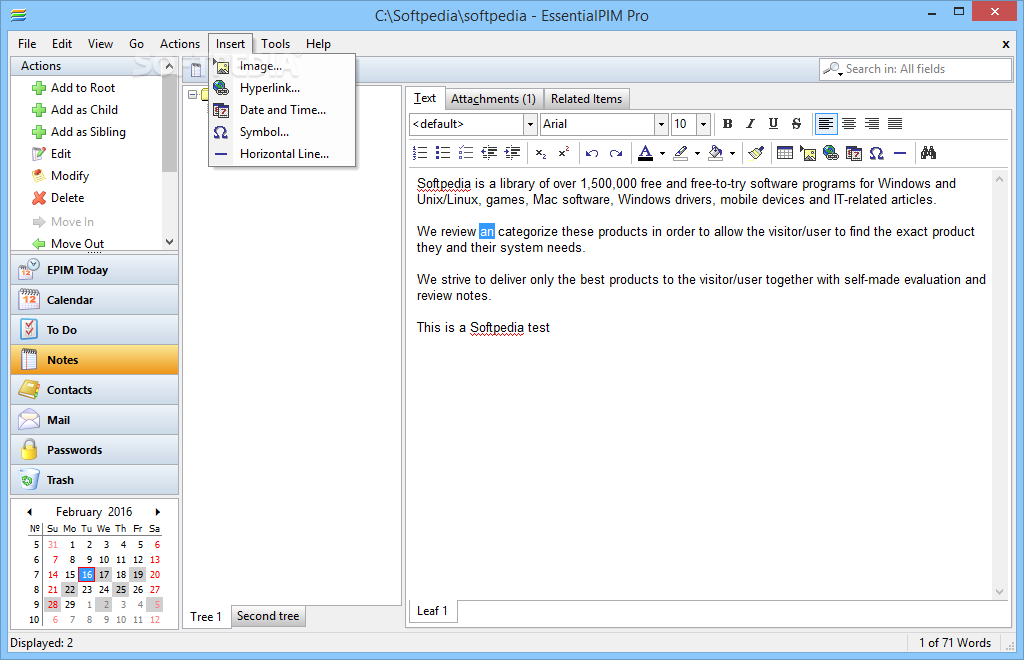Click the Search in: All fields box
The width and height of the screenshot is (1024, 660).
[915, 69]
